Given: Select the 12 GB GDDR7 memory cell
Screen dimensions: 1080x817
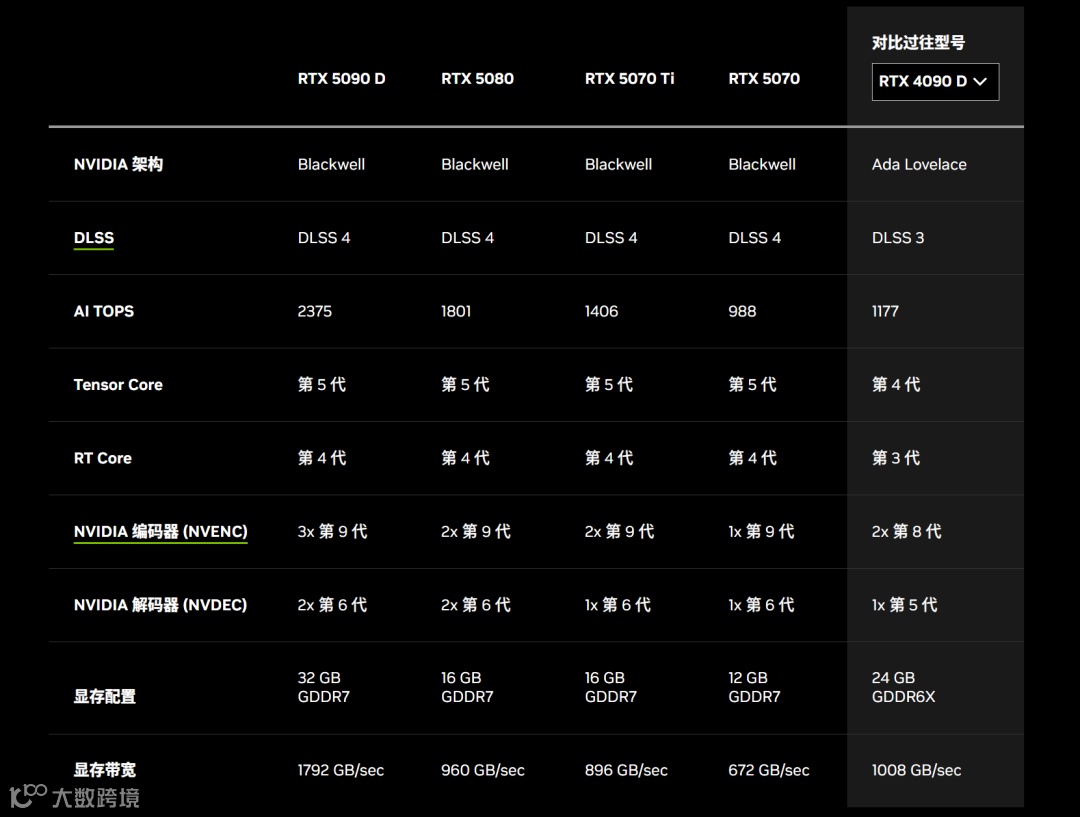Looking at the screenshot, I should [754, 687].
